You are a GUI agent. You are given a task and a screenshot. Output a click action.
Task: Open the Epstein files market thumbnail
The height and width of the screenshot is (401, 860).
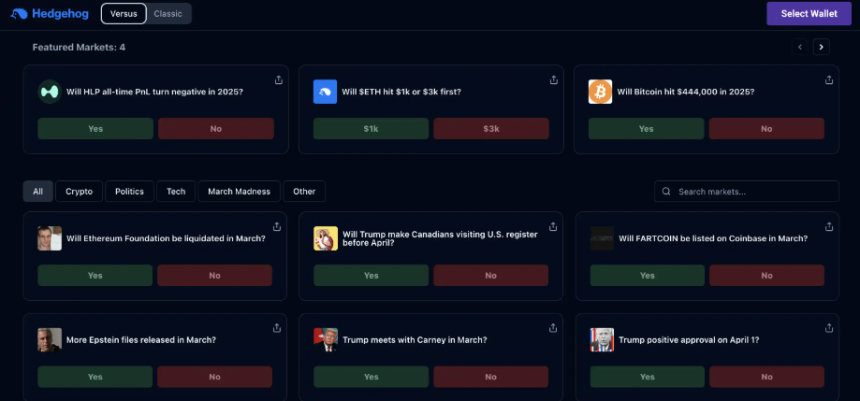pyautogui.click(x=49, y=340)
